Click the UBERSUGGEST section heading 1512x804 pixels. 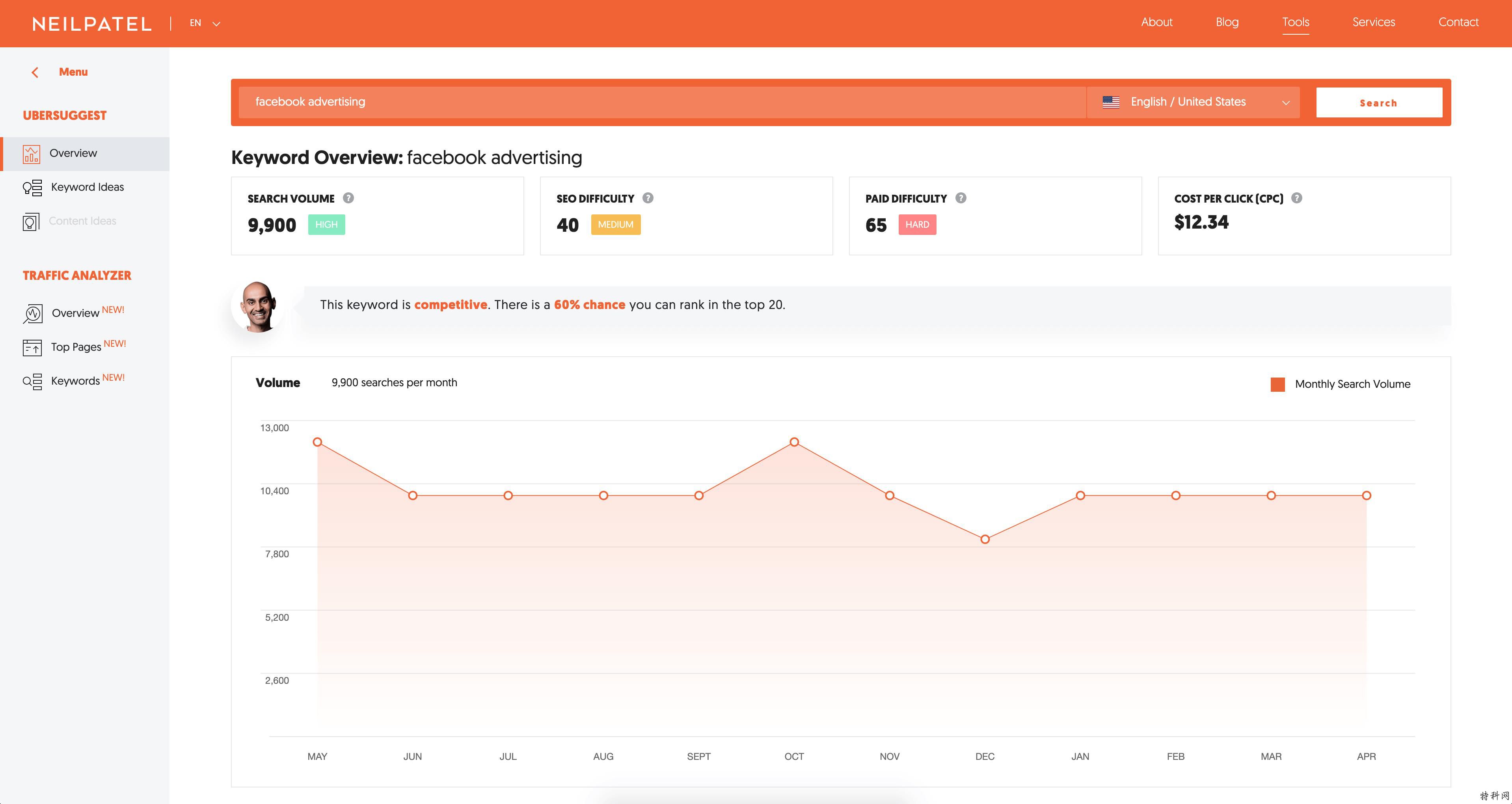click(x=65, y=115)
